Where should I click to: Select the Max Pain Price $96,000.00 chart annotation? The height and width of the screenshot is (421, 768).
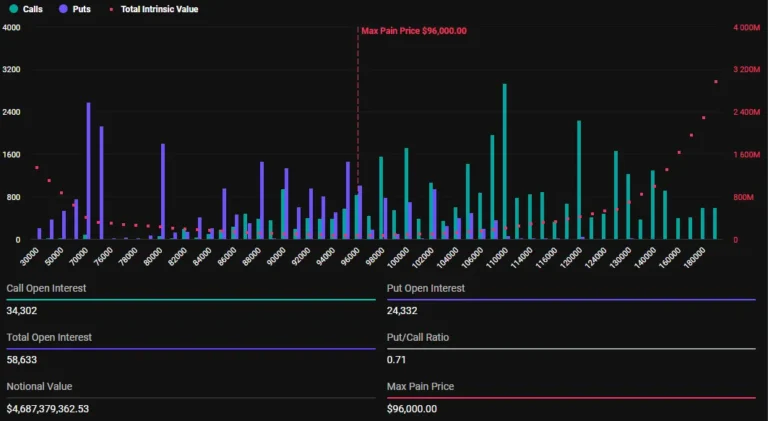(x=414, y=30)
